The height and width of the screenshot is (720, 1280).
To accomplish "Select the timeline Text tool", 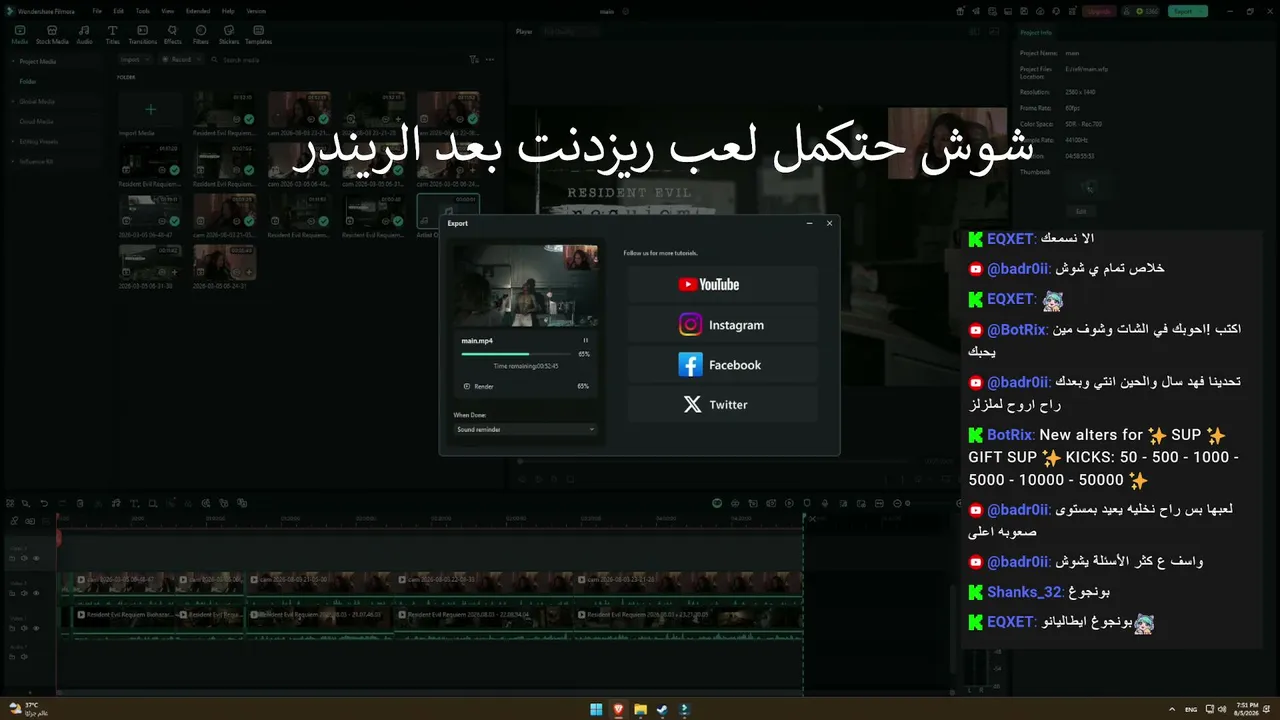I will [x=134, y=503].
